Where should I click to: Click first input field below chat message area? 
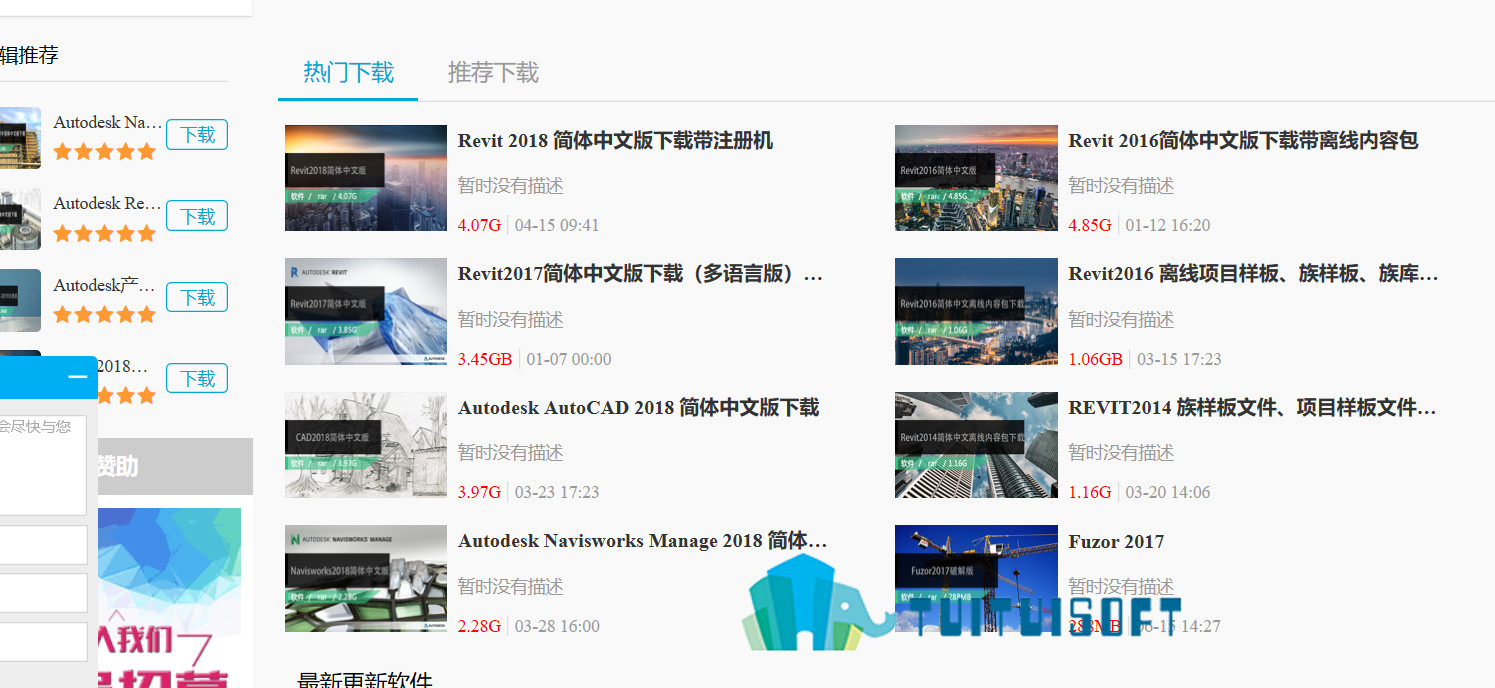point(43,545)
